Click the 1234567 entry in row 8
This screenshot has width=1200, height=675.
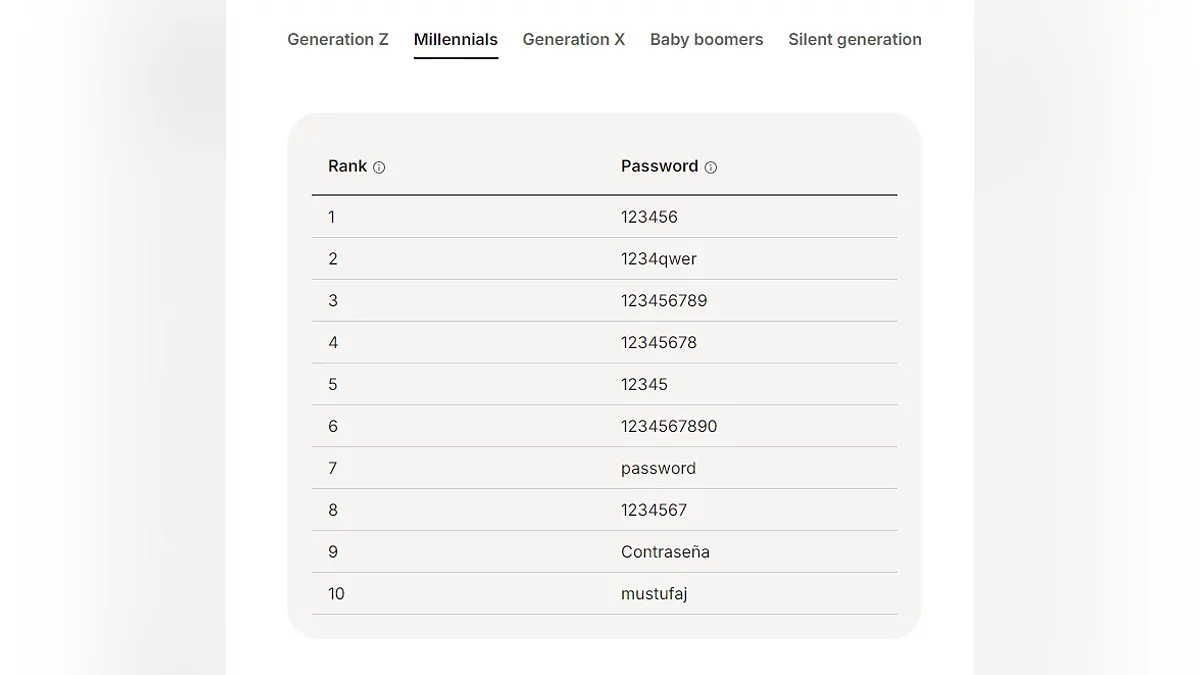pyautogui.click(x=654, y=511)
